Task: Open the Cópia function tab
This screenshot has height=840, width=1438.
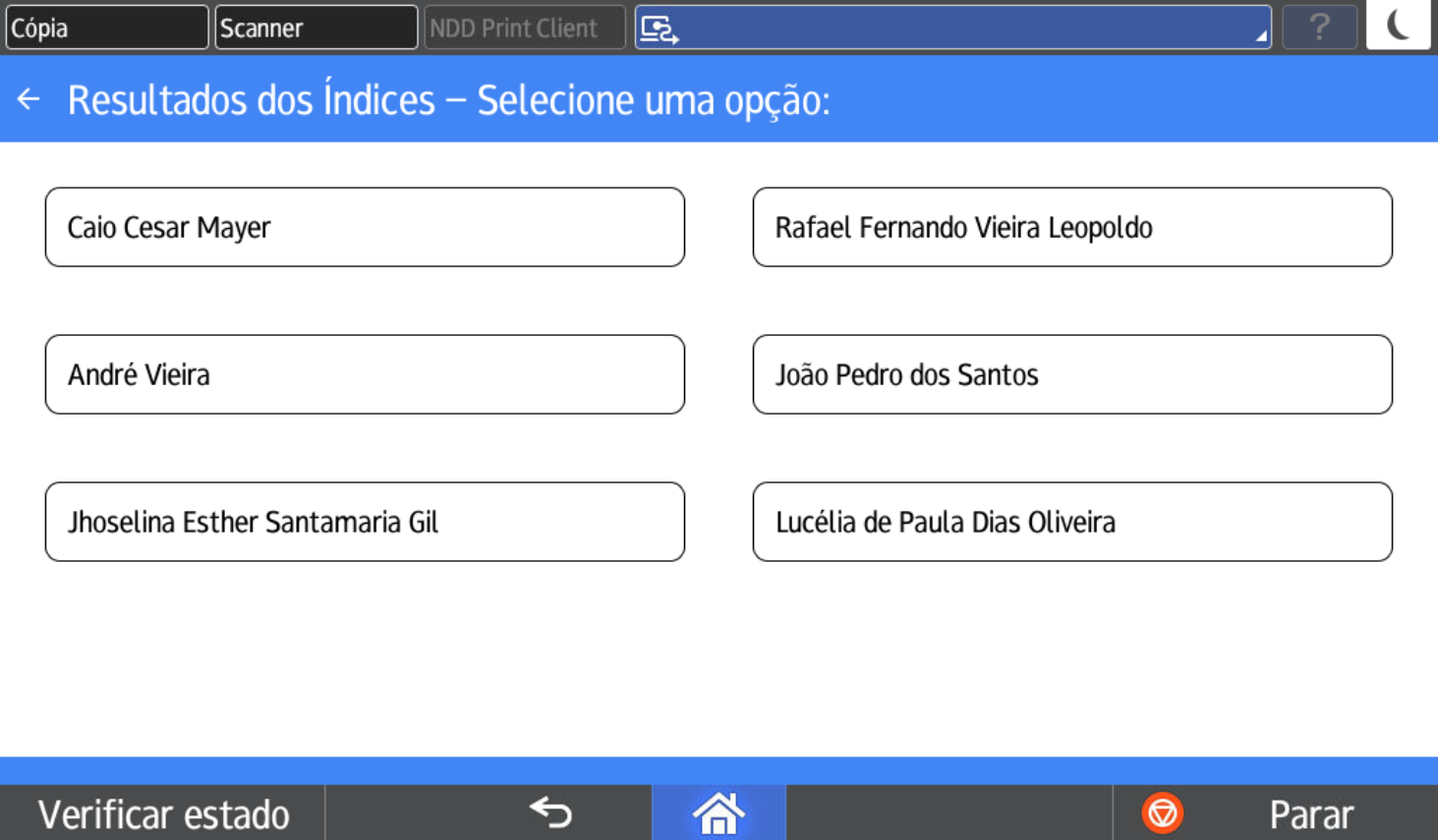Action: click(106, 28)
